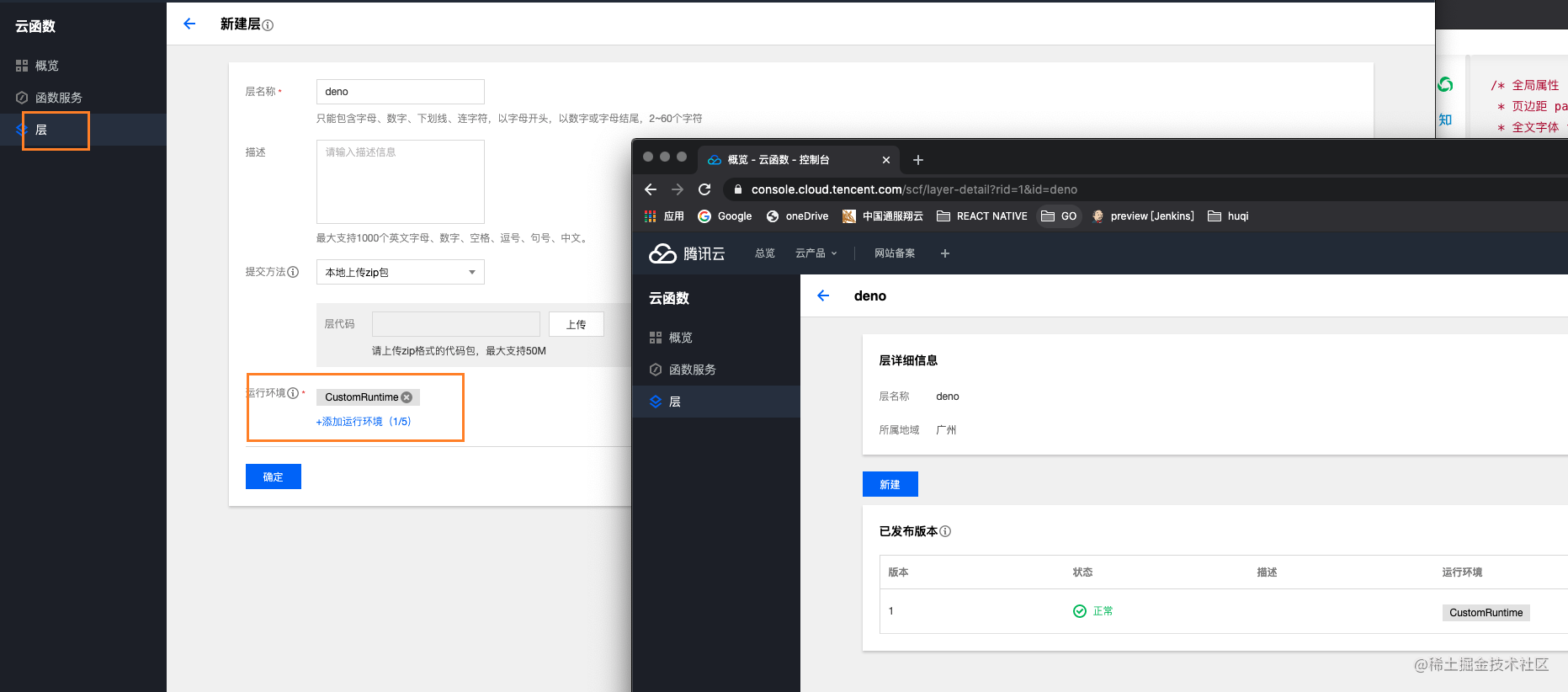The height and width of the screenshot is (692, 1568).
Task: Open the 已发布版本 info icon
Action: point(945,531)
